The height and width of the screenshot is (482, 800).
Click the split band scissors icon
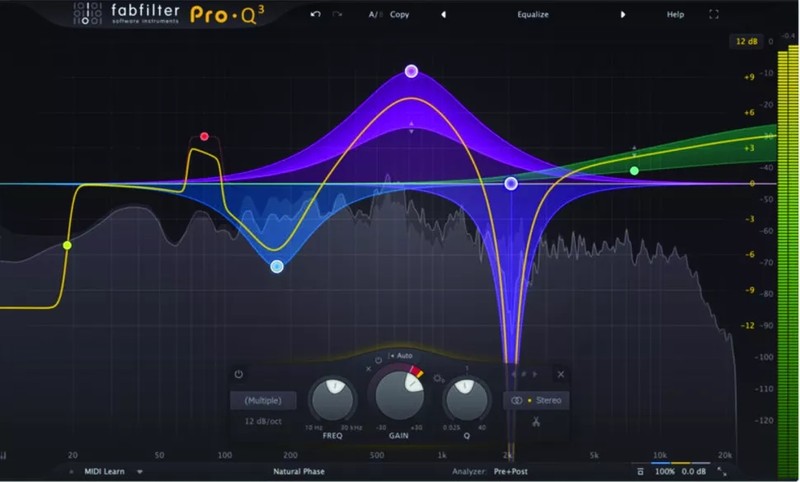point(536,422)
